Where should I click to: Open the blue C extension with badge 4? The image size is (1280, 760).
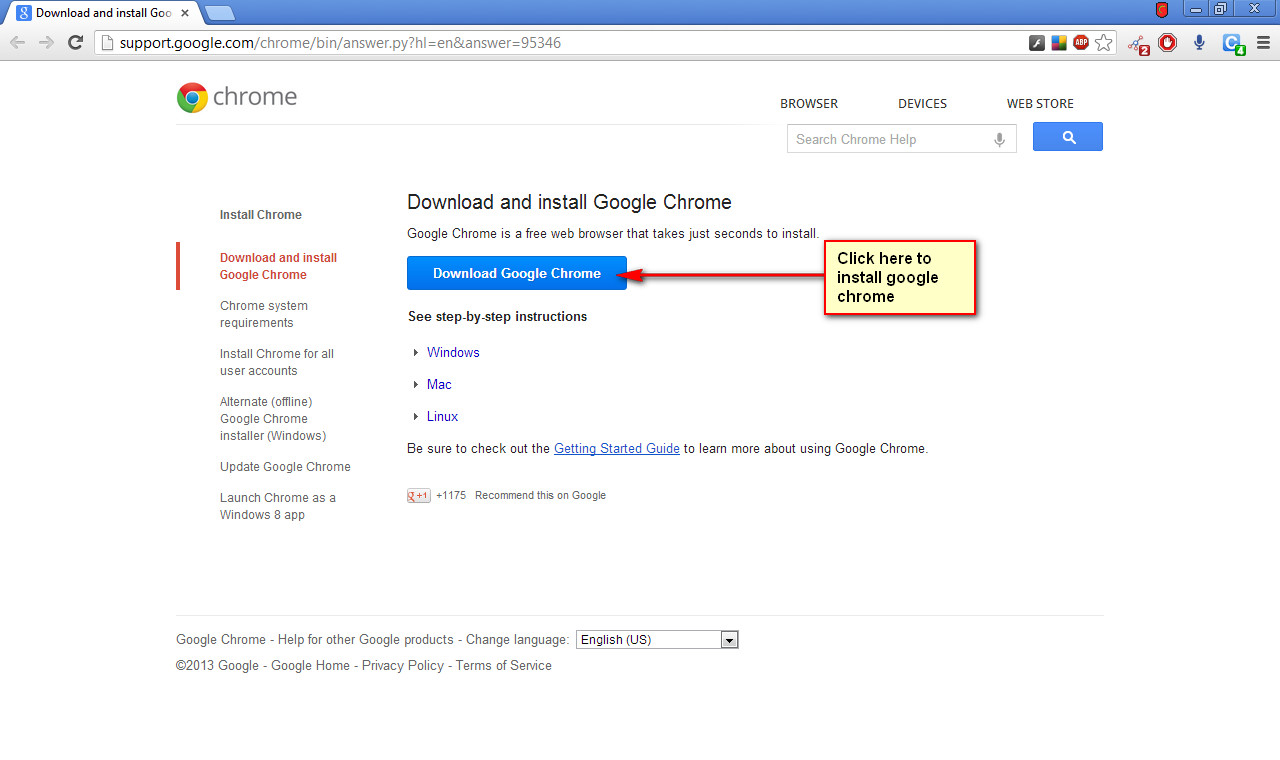point(1233,44)
